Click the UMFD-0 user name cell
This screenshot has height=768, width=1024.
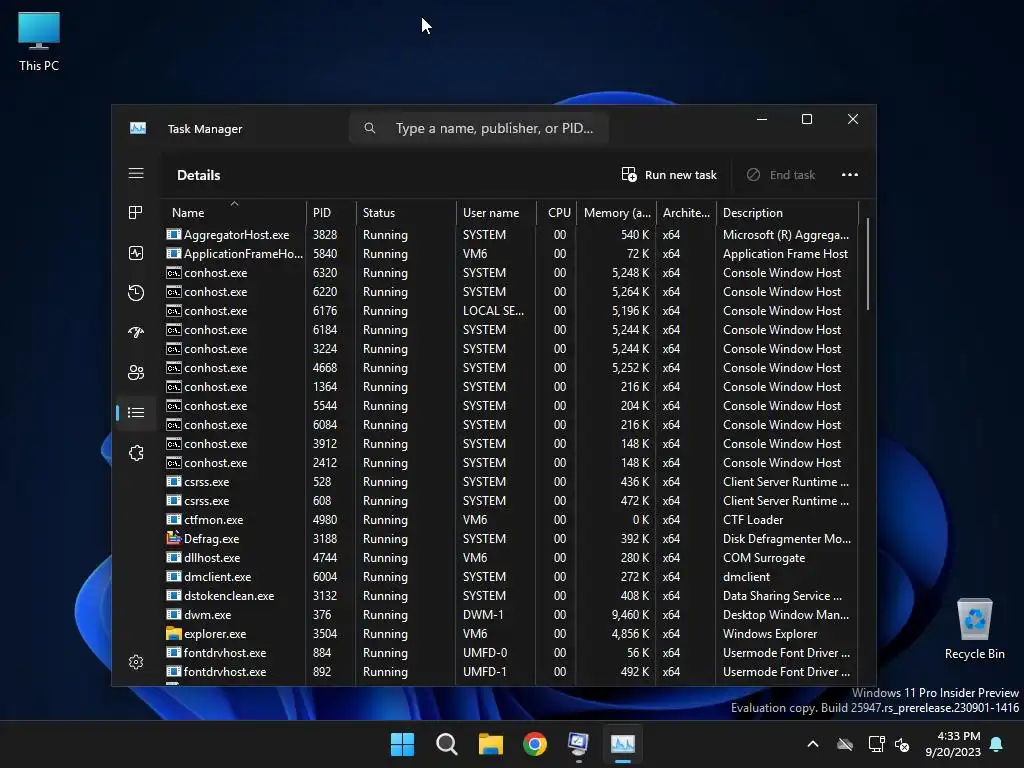coord(485,652)
